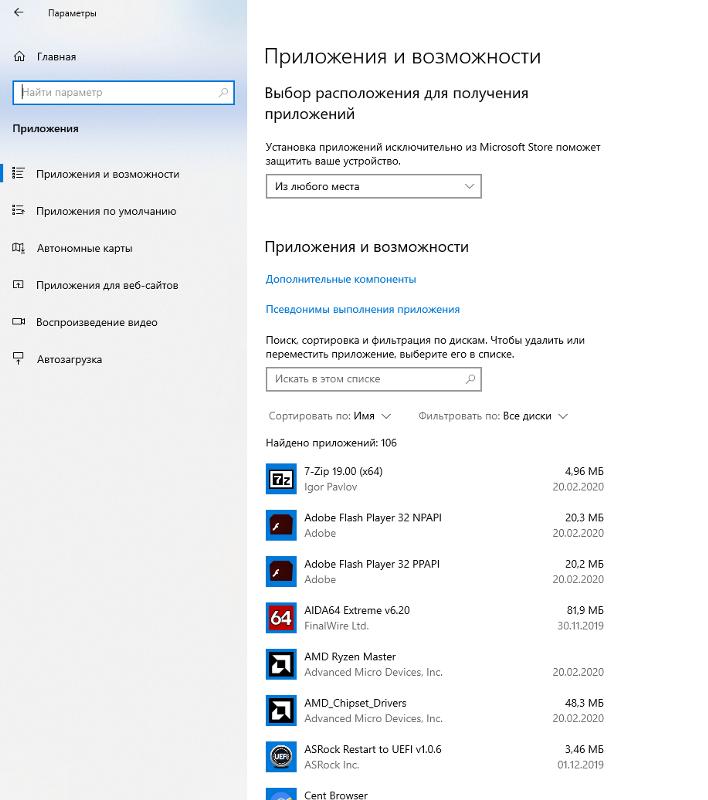Focus the Искать в этом списке field
Viewport: 708px width, 800px height.
373,379
